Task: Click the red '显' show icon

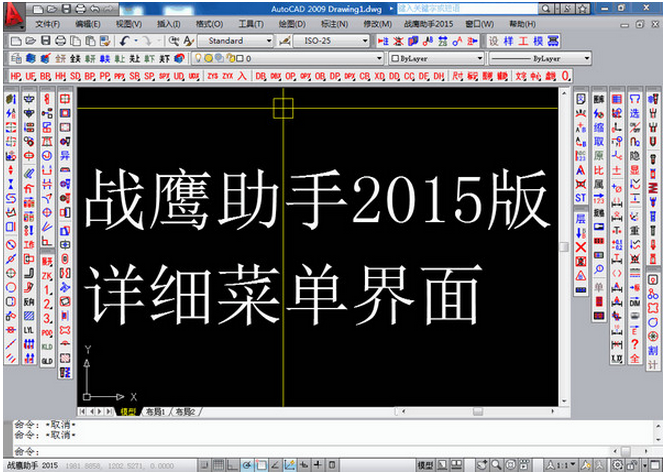Action: 635,170
